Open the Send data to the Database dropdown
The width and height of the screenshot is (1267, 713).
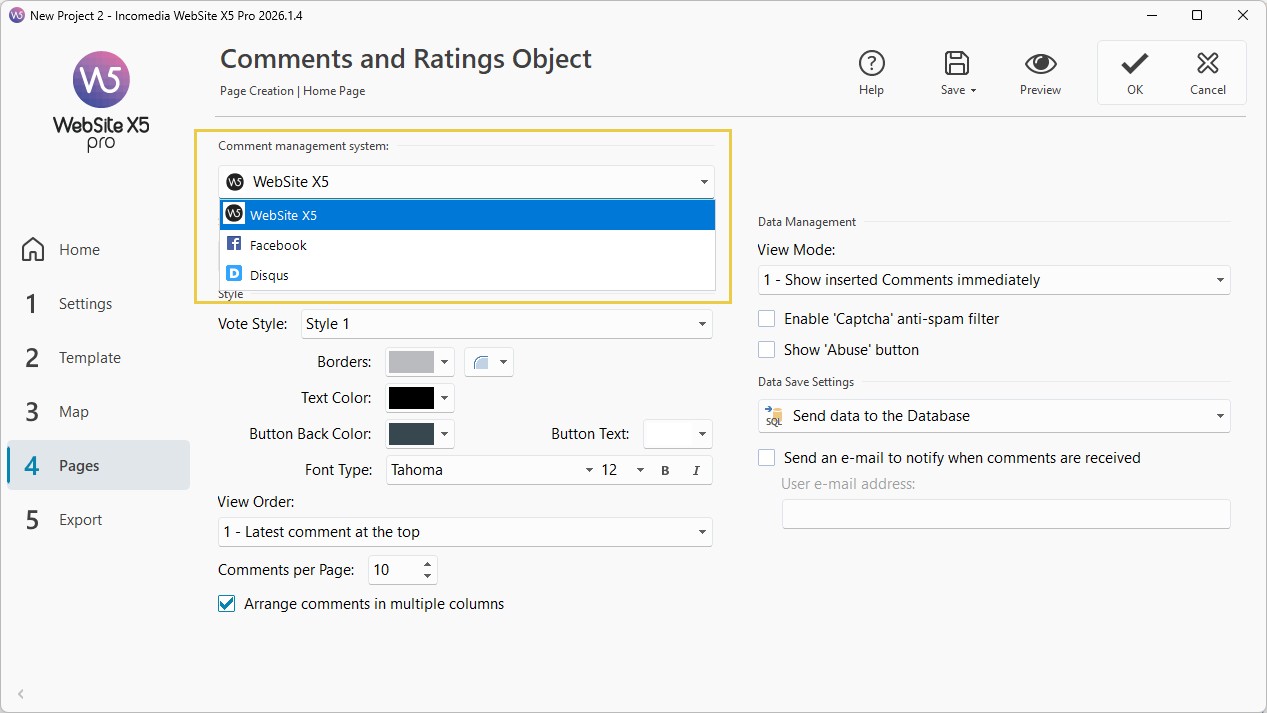tap(994, 416)
